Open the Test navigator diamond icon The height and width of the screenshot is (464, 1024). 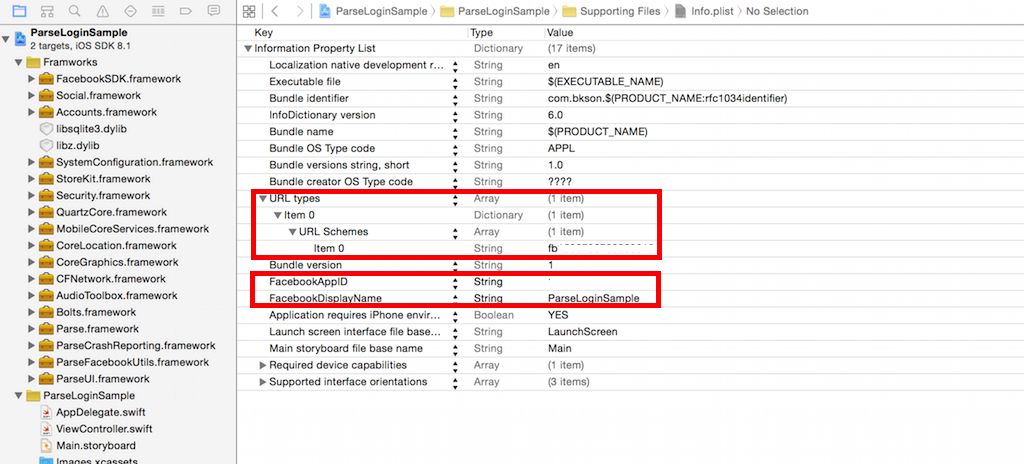(x=130, y=11)
